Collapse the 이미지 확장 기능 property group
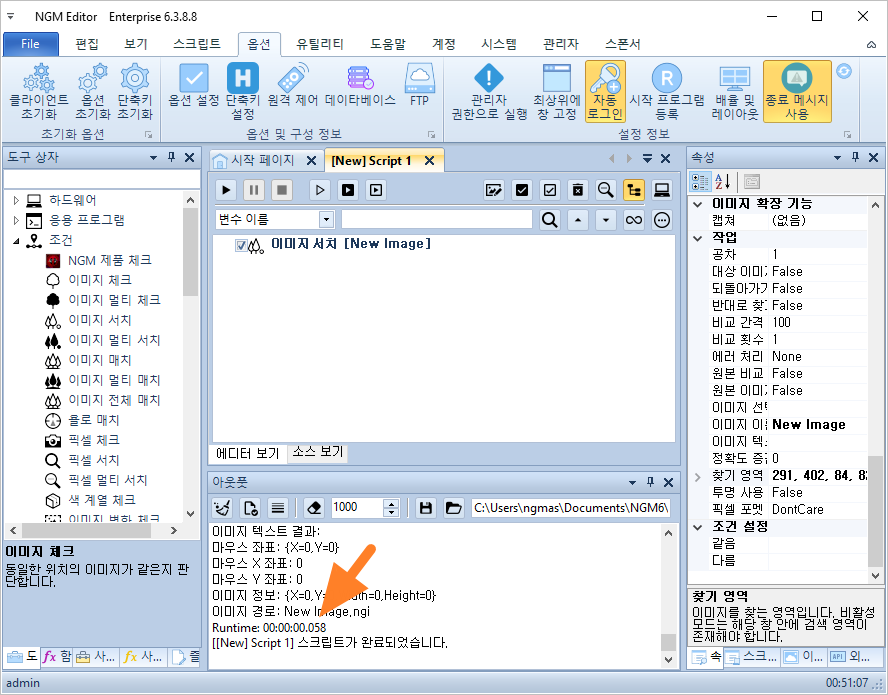 (698, 204)
